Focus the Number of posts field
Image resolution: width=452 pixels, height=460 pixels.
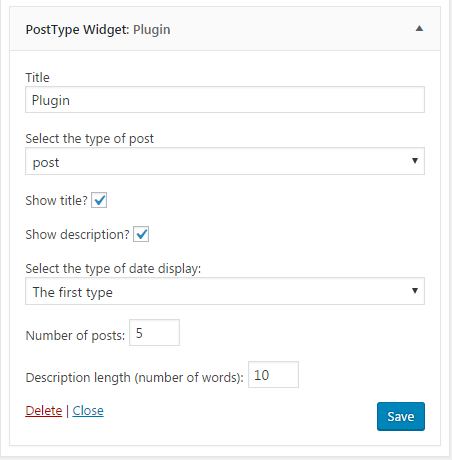(x=154, y=333)
